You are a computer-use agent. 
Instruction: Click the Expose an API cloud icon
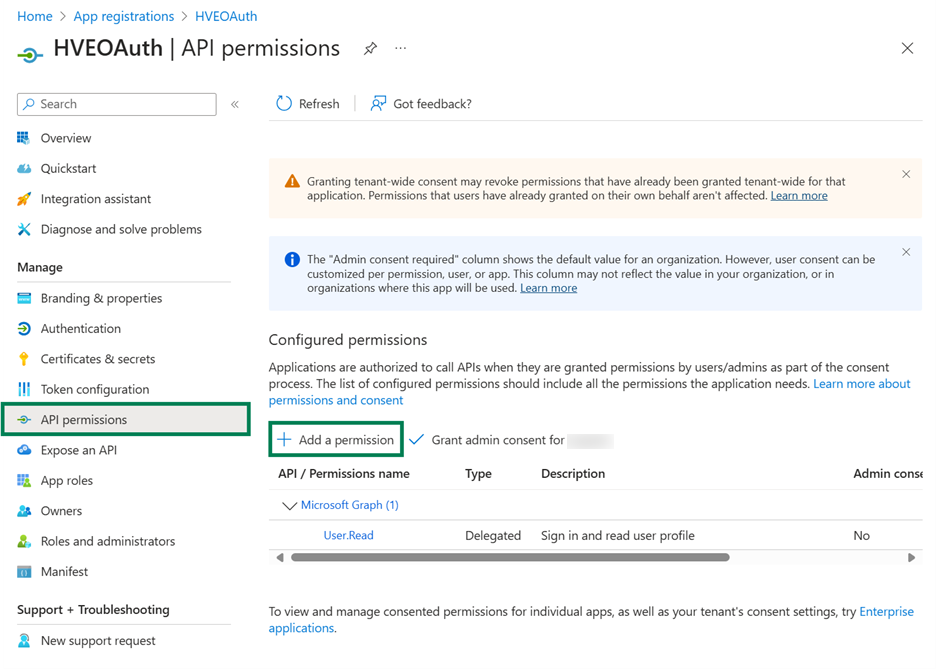[24, 450]
